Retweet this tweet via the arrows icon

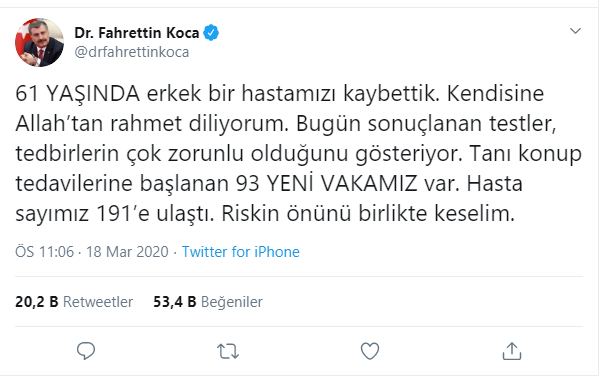[x=228, y=351]
